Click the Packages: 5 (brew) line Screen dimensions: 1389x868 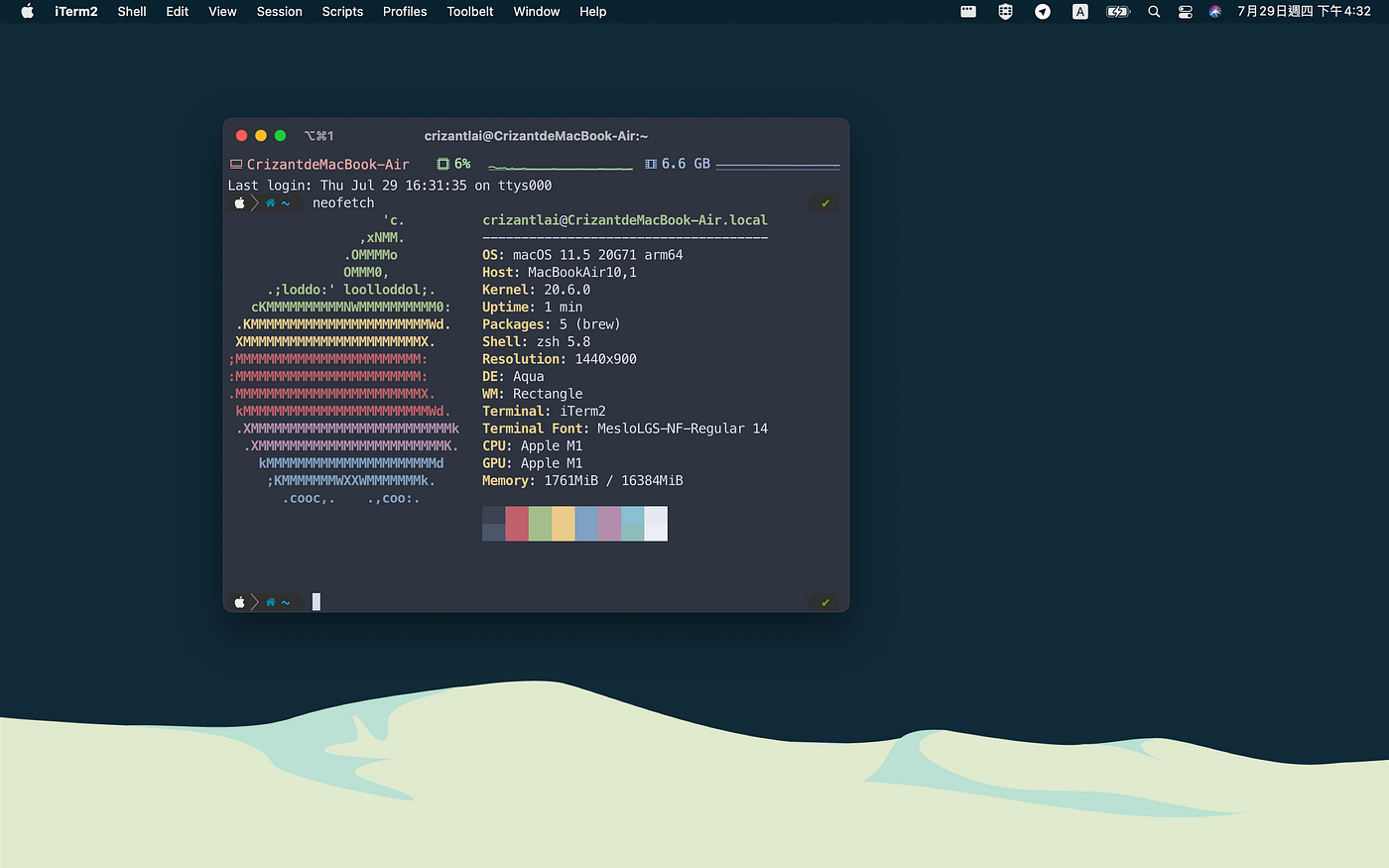(x=552, y=324)
